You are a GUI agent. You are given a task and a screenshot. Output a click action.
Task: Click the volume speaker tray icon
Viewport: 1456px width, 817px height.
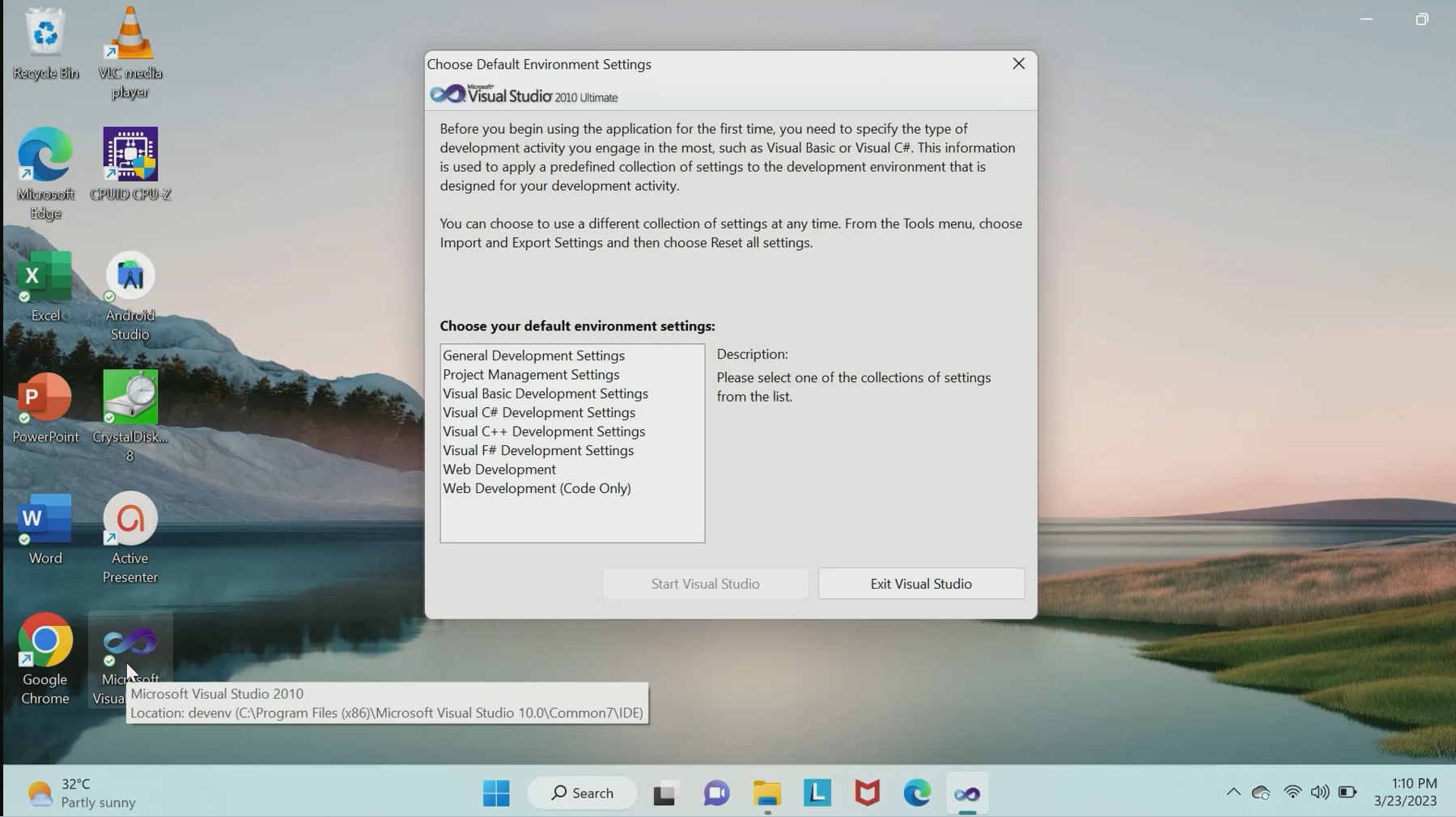1320,793
